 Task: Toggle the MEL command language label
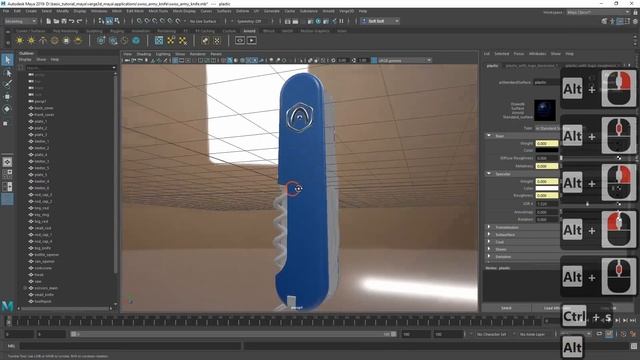tap(11, 346)
